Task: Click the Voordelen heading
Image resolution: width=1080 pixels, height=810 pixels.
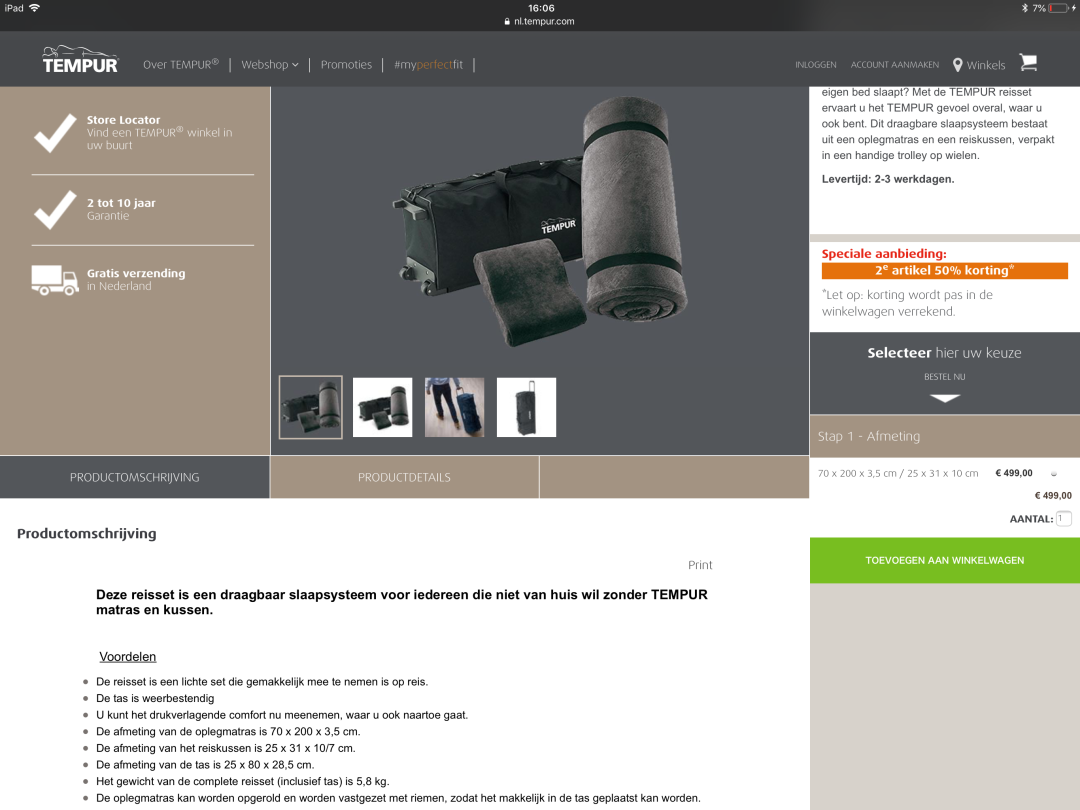Action: [127, 657]
